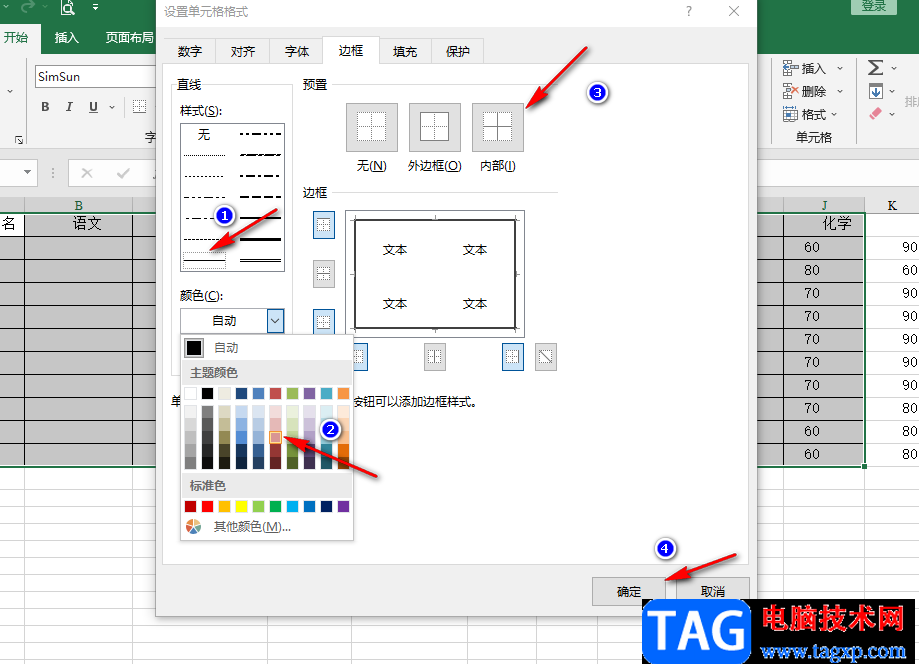
Task: Select the 语文 header cell
Action: 79,224
